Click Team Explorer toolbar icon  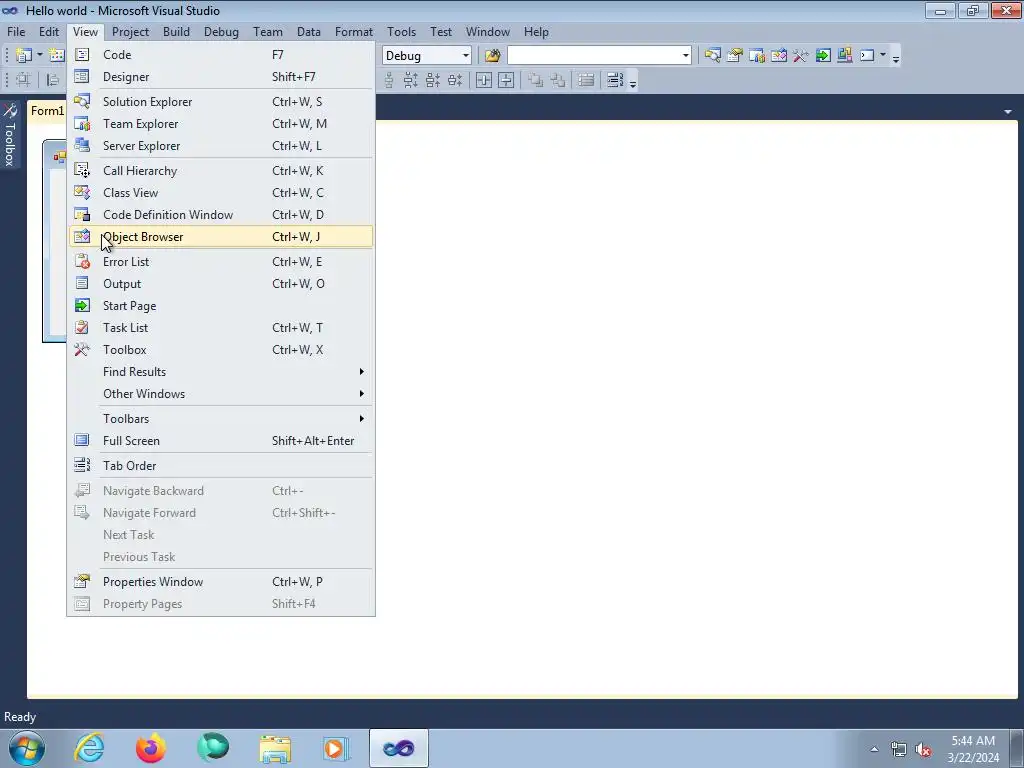757,56
